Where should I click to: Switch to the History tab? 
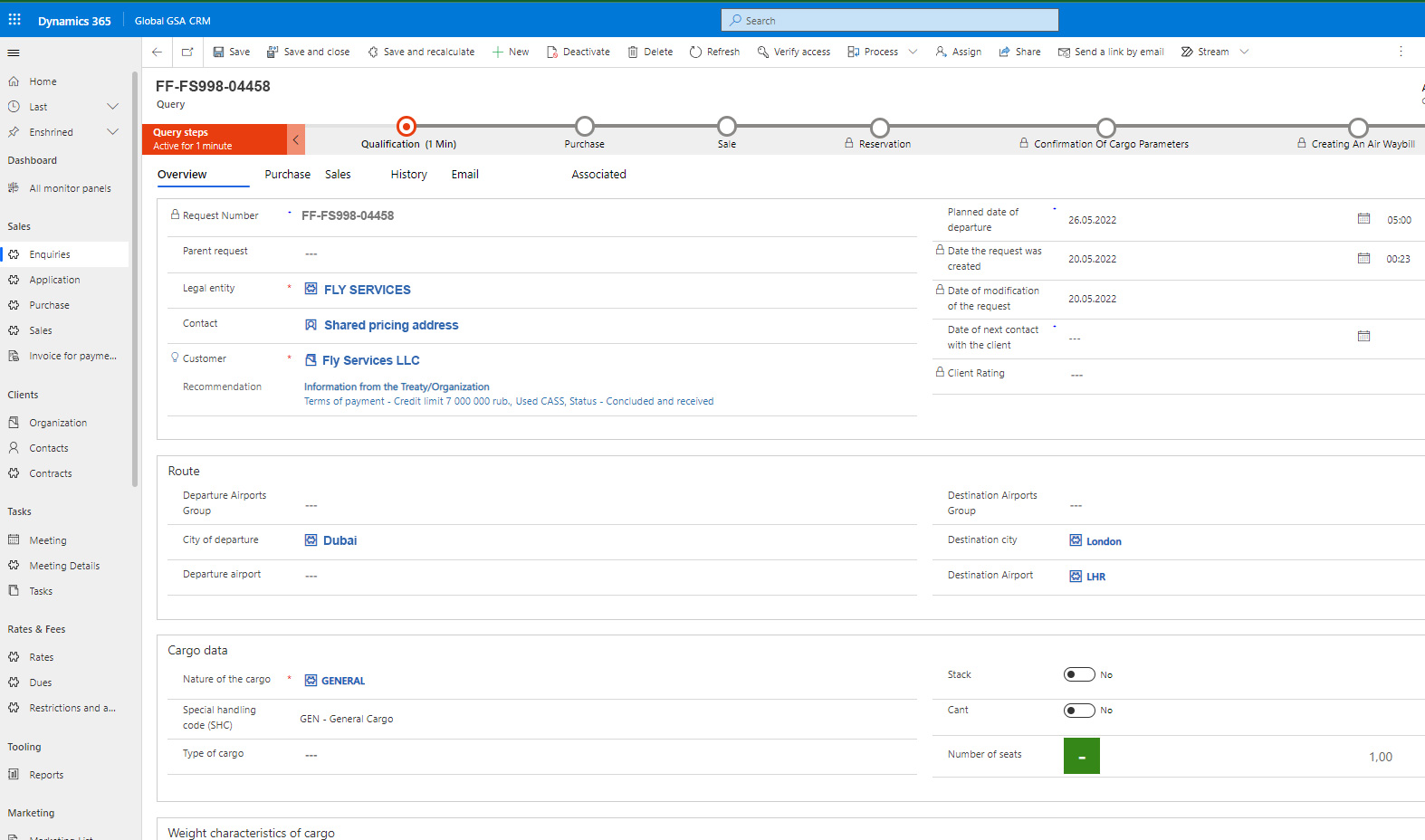tap(408, 175)
